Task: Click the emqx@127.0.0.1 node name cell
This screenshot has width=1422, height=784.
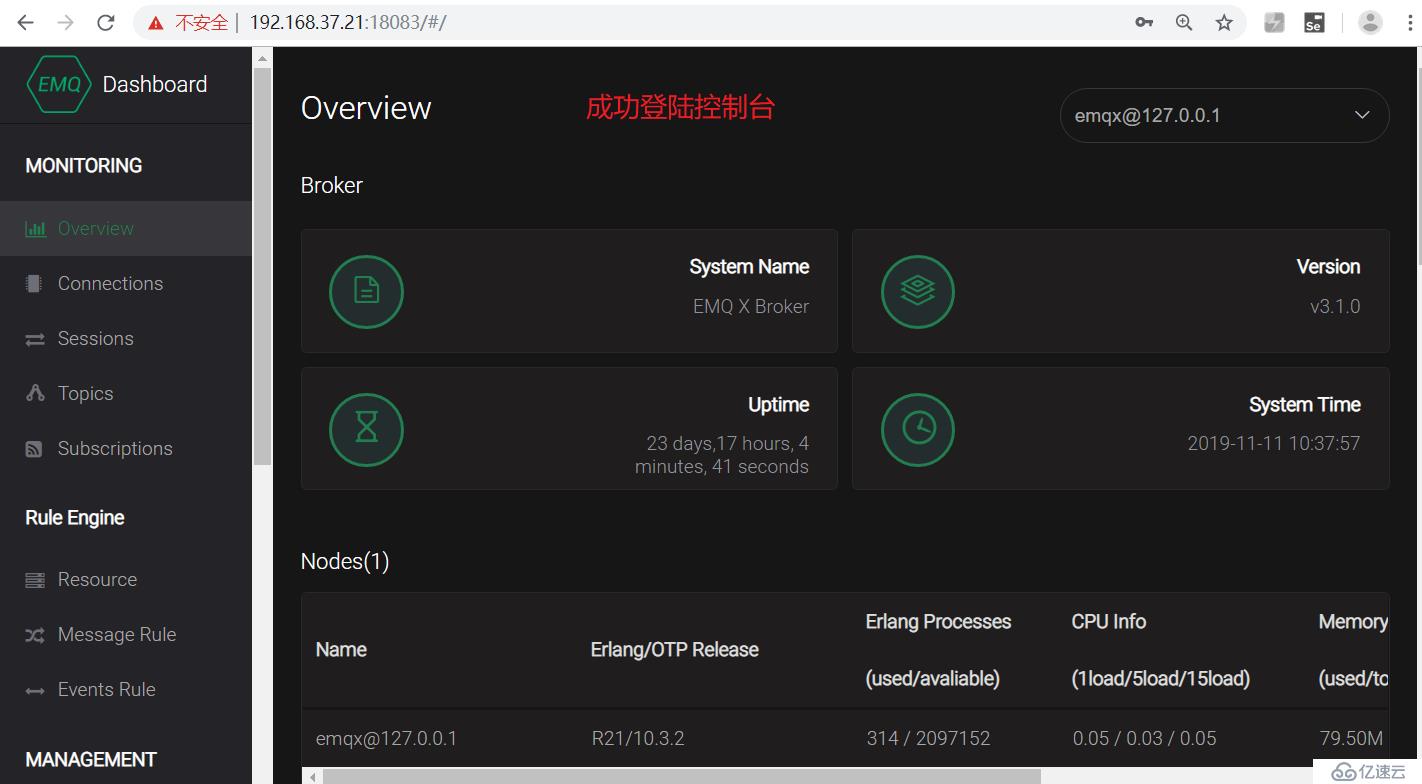Action: point(386,738)
